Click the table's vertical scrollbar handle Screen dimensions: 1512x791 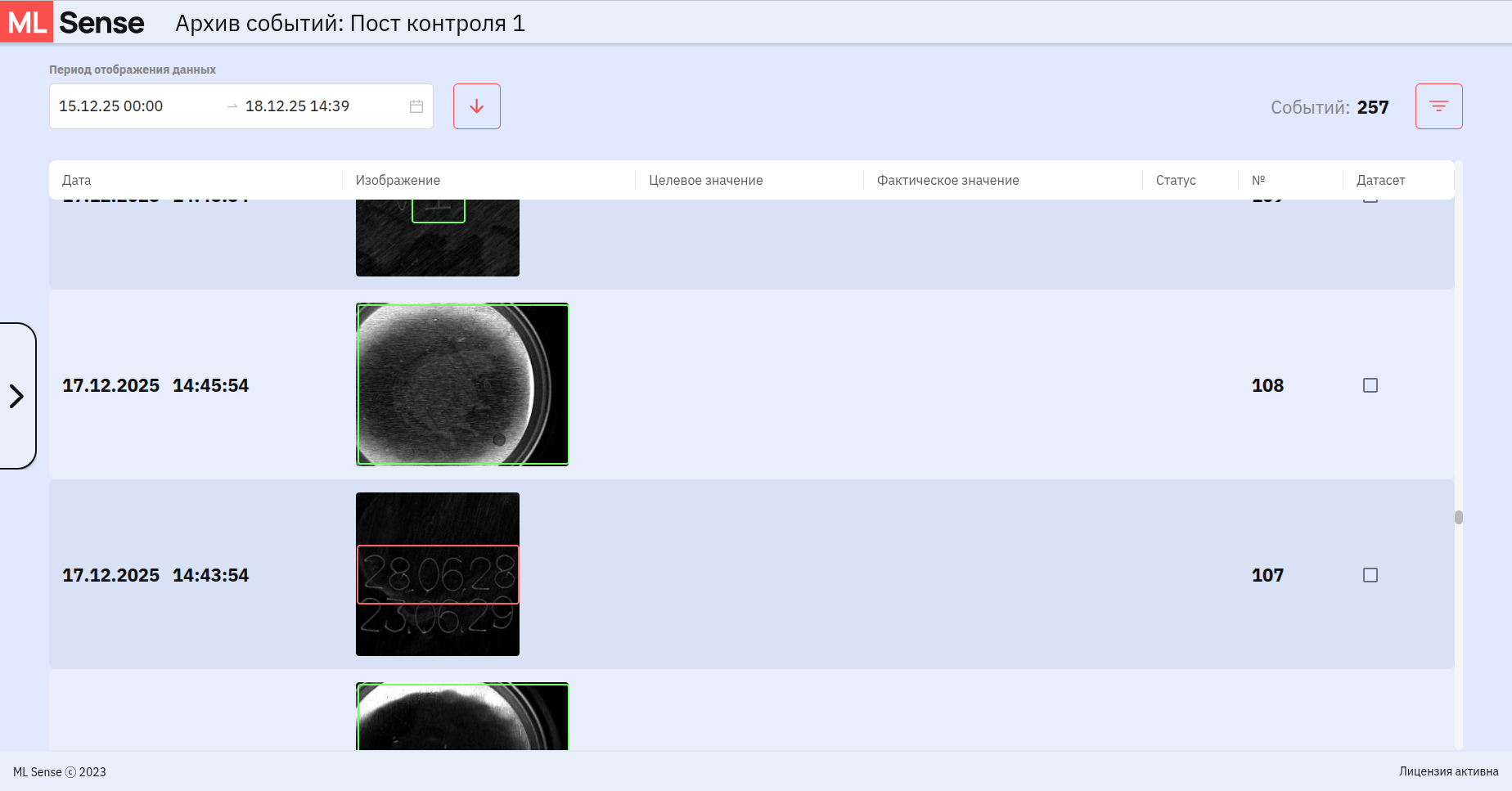[x=1459, y=517]
